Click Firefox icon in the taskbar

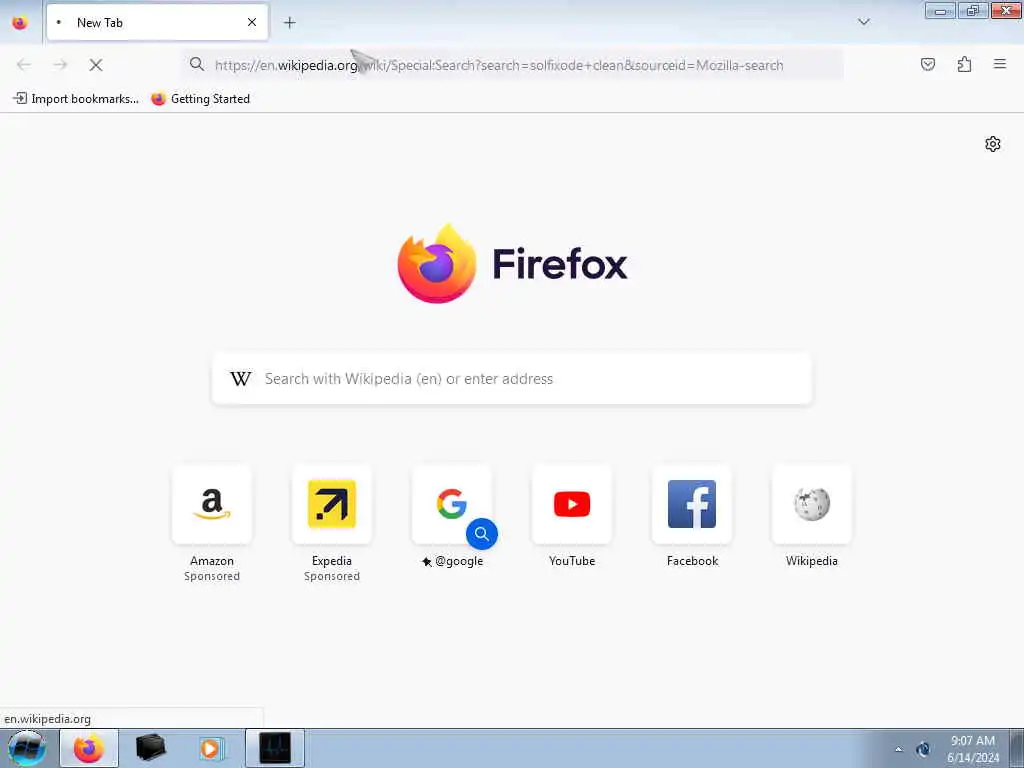click(89, 748)
